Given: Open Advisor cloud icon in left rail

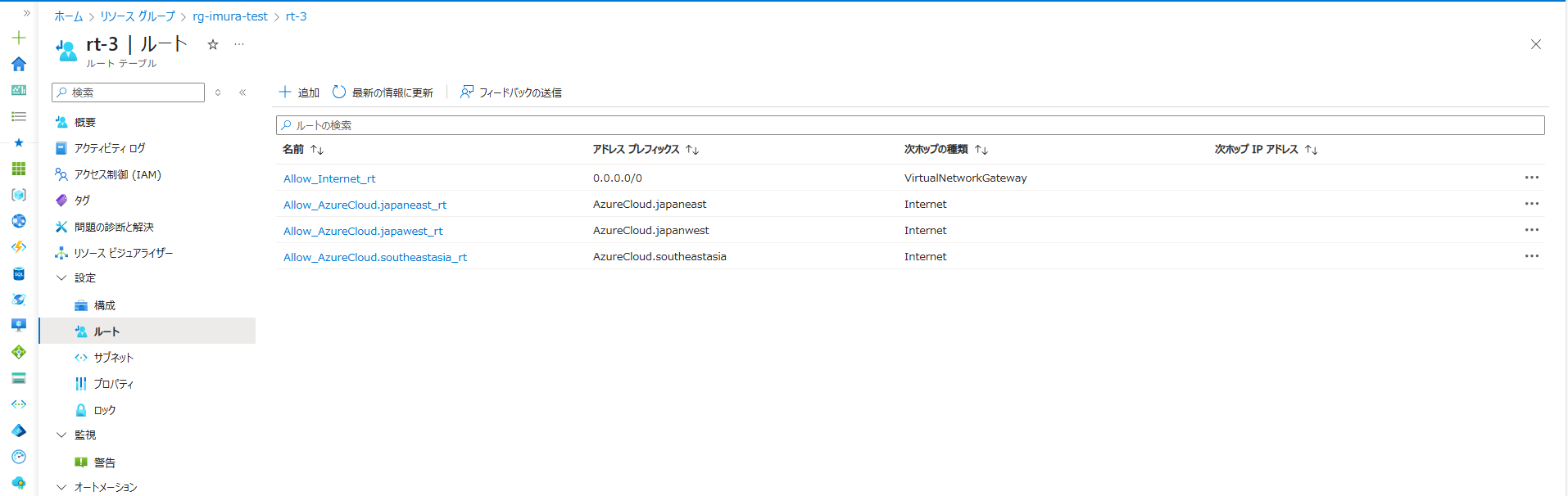Looking at the screenshot, I should click(19, 483).
